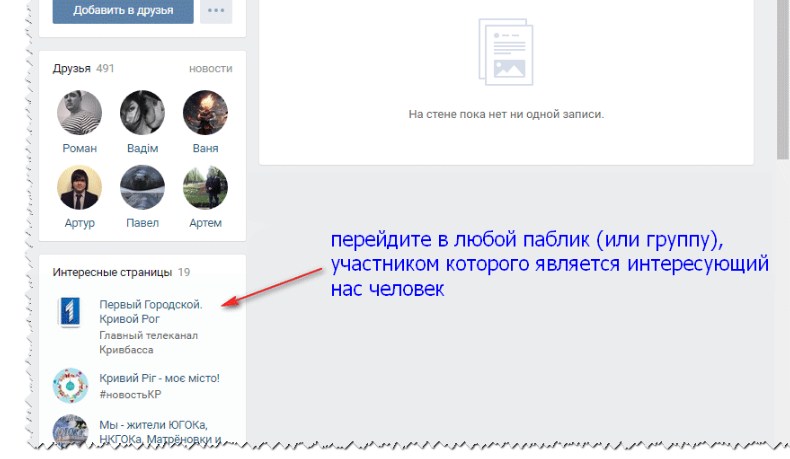The height and width of the screenshot is (459, 790).
Task: Open Роман's avatar thumbnail
Action: point(80,112)
